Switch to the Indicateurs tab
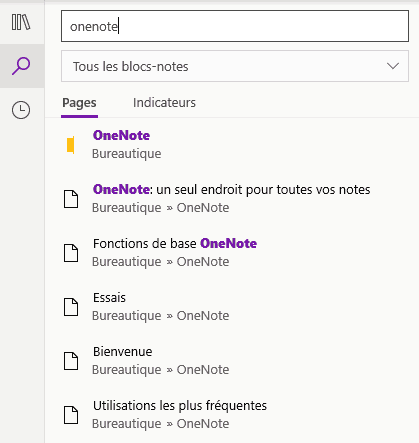This screenshot has height=443, width=419. [164, 103]
